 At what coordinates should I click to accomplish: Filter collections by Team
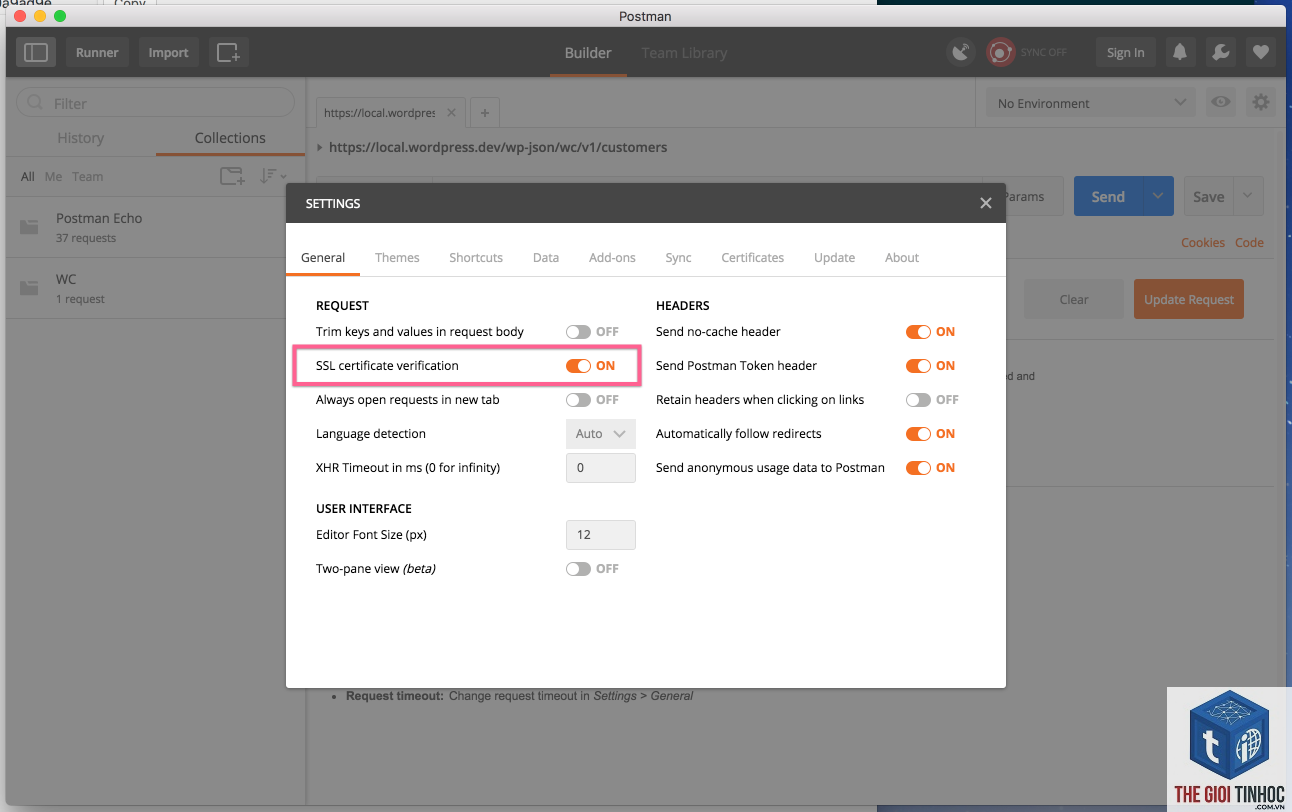[x=87, y=177]
